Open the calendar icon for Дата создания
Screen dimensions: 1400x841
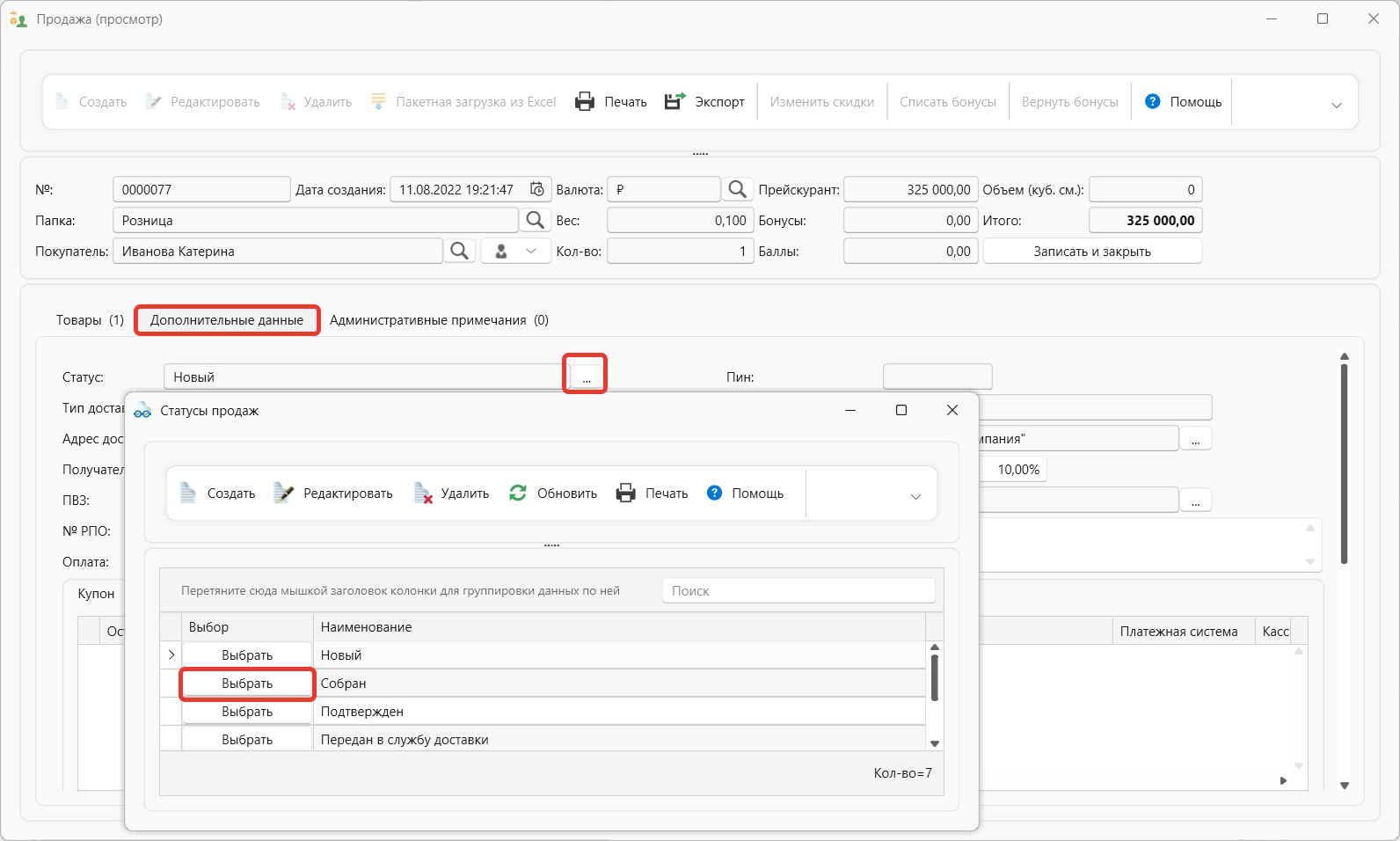click(x=537, y=189)
